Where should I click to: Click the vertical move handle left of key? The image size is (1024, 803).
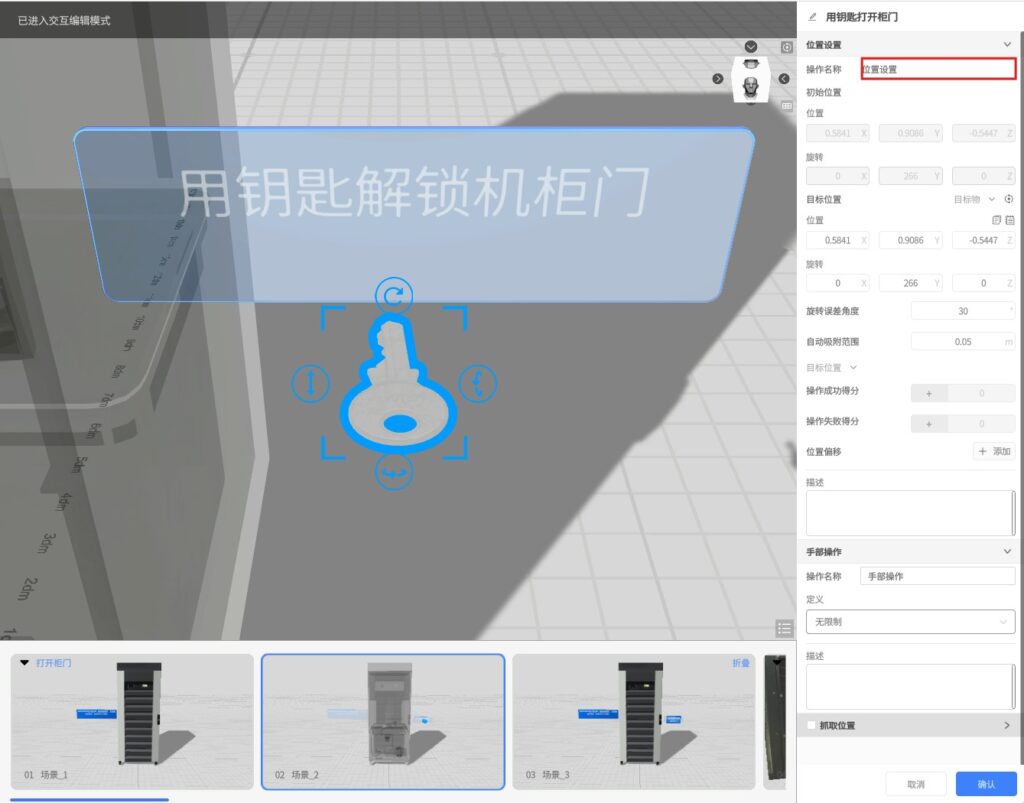pyautogui.click(x=310, y=383)
